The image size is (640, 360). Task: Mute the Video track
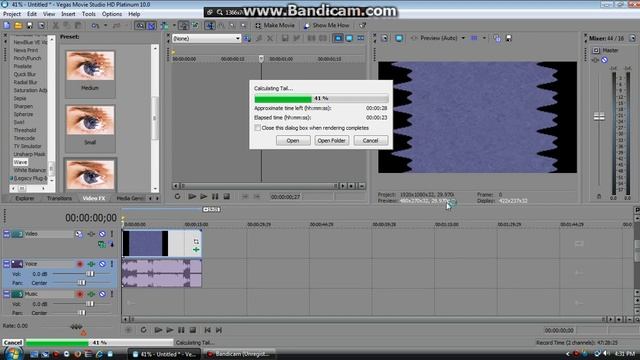click(x=102, y=234)
